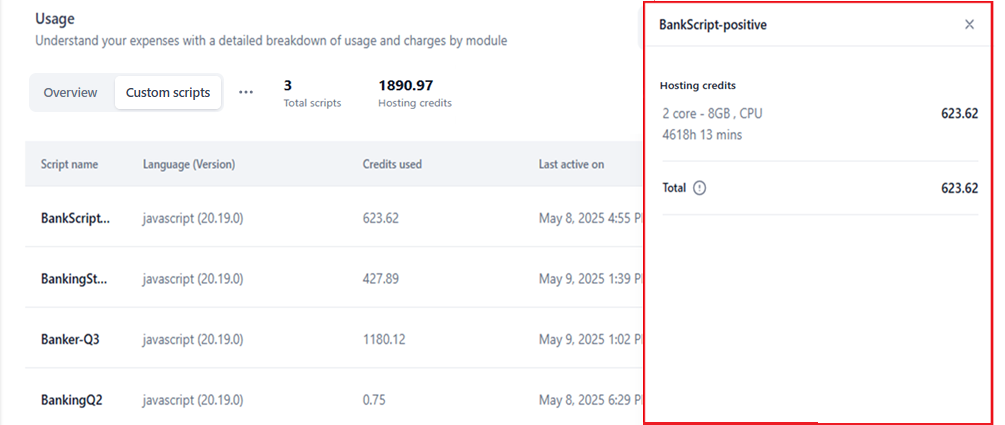The width and height of the screenshot is (1005, 425).
Task: Sort by the Script name column header
Action: (x=69, y=165)
